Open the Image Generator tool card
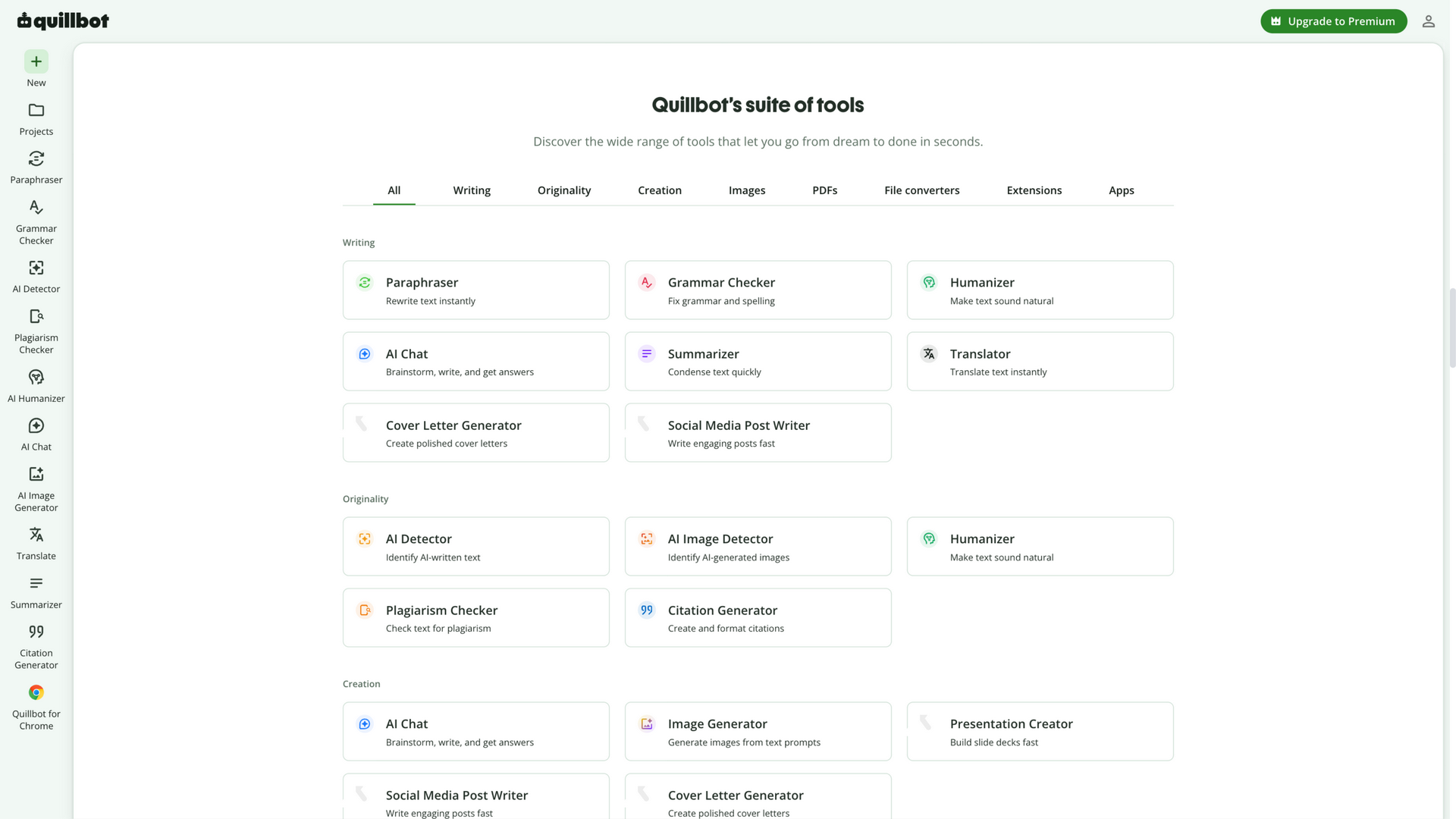This screenshot has height=819, width=1456. 758,732
